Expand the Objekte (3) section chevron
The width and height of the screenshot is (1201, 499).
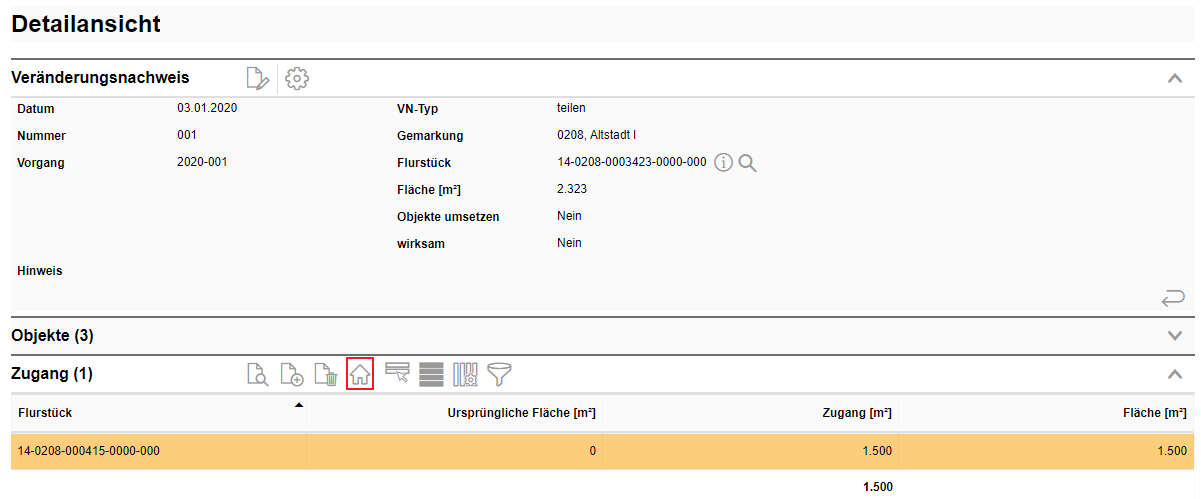click(1175, 335)
